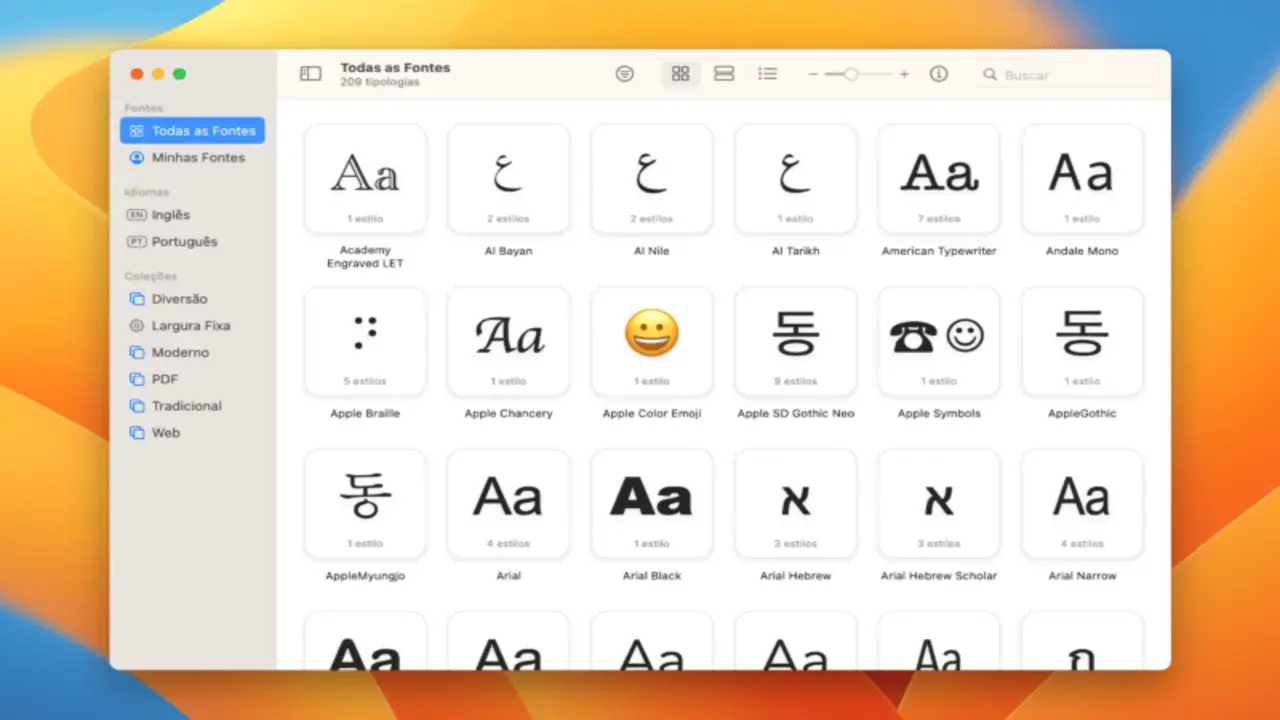The height and width of the screenshot is (720, 1280).
Task: Select Inglês language in sidebar
Action: (x=192, y=215)
